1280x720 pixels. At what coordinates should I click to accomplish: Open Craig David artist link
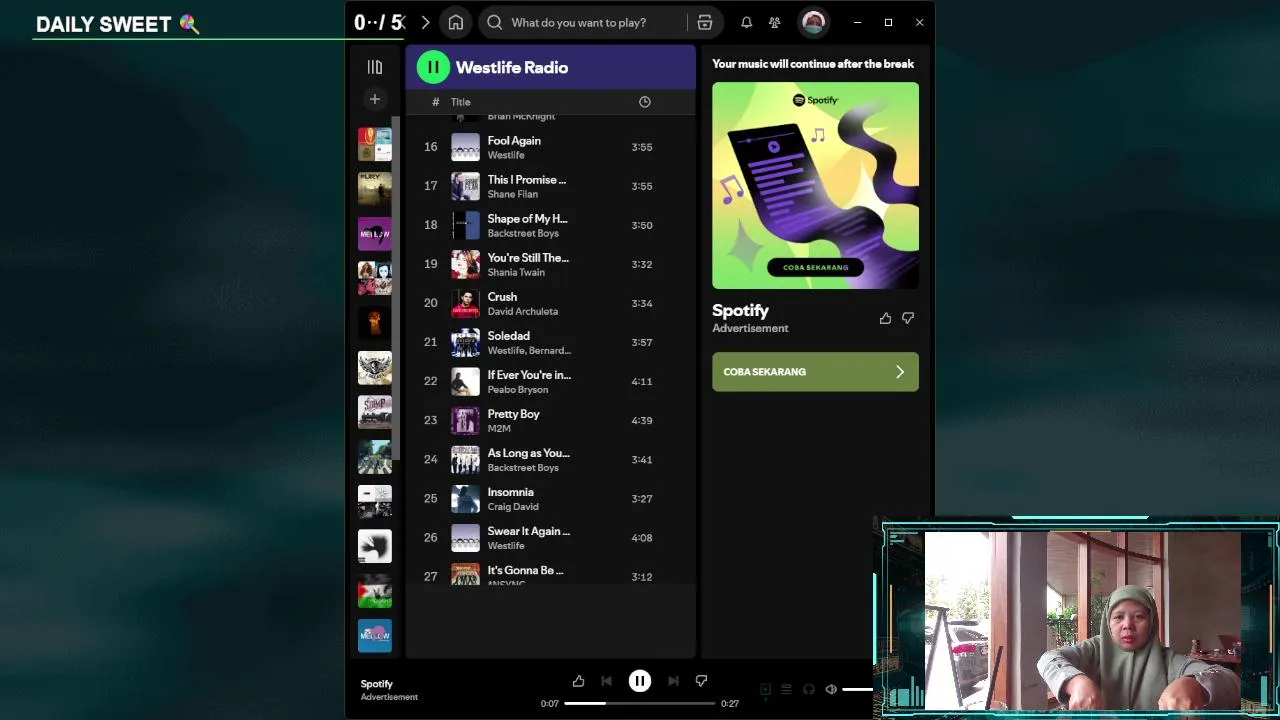point(513,506)
